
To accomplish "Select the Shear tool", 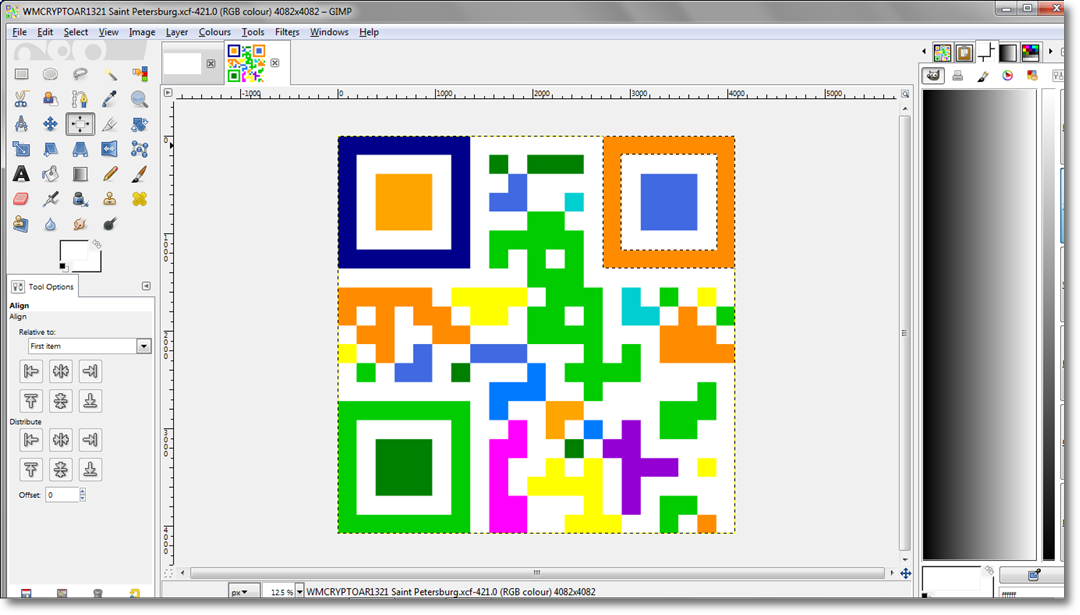I will coord(50,149).
